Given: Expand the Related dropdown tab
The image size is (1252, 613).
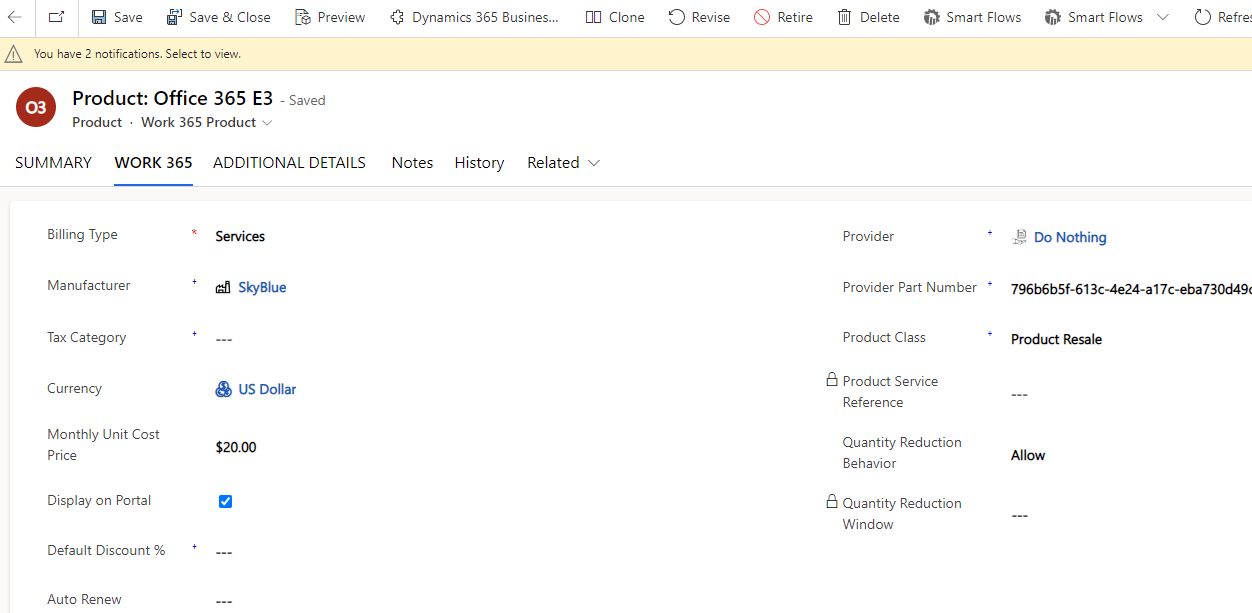Looking at the screenshot, I should pos(563,163).
